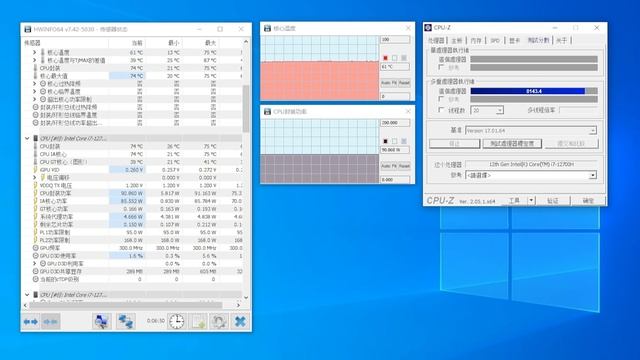The image size is (640, 360).
Task: Click HWiNFO gray collapse-columns arrows icon
Action: 51,322
